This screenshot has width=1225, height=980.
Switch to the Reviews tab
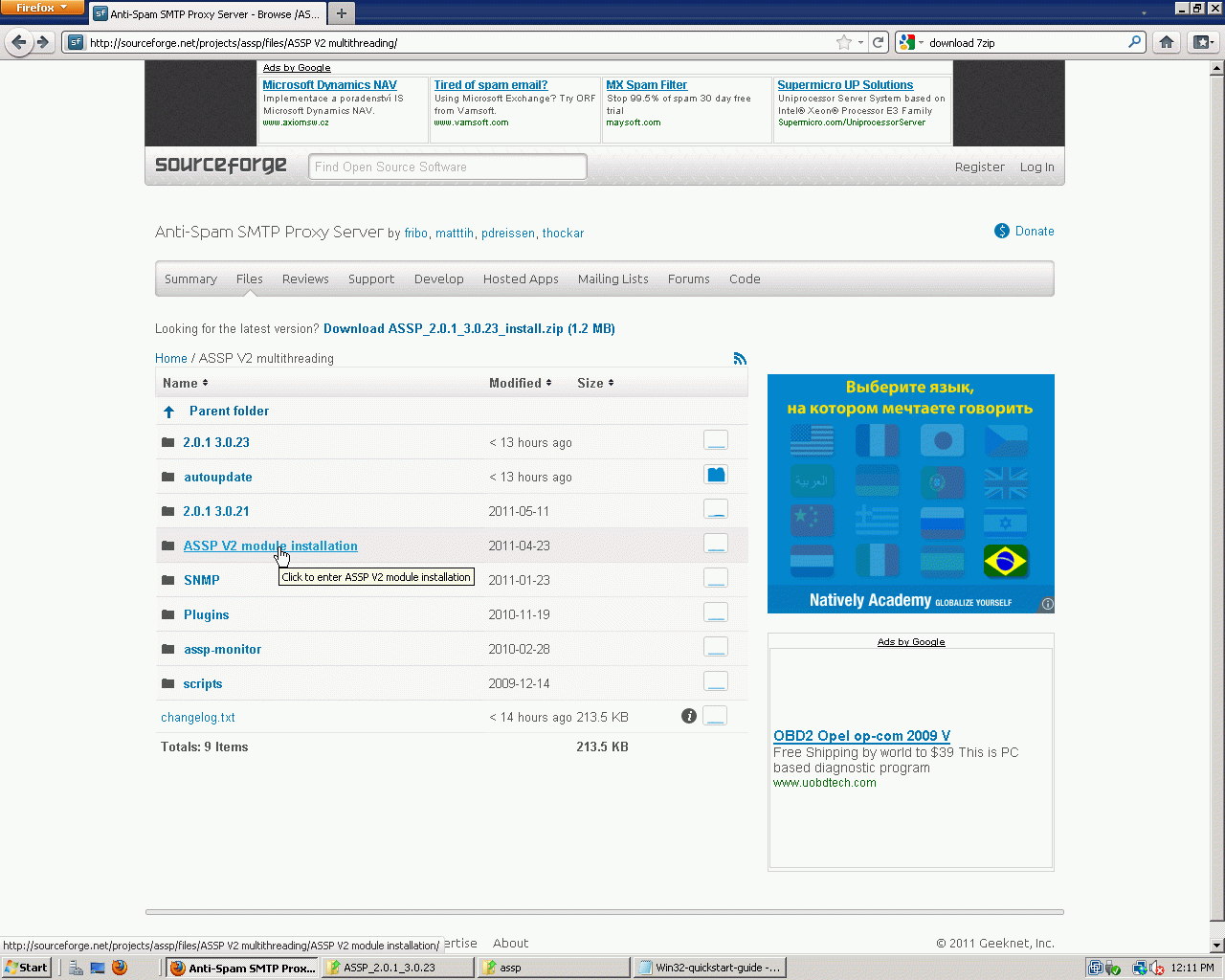305,279
